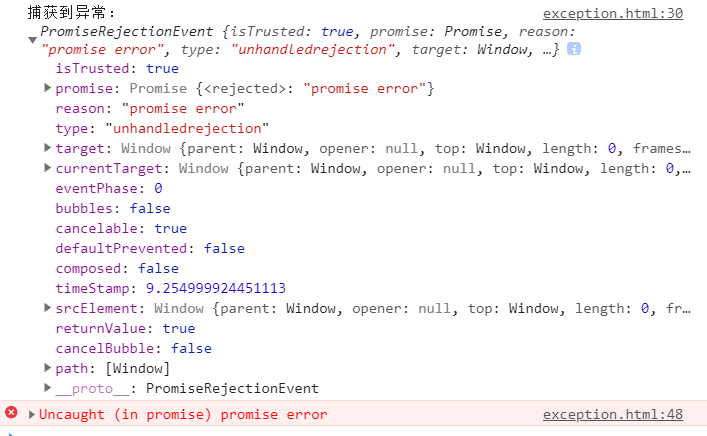Screen dimensions: 707x436
Task: Click the red error icon beside Uncaught
Action: tap(11, 412)
